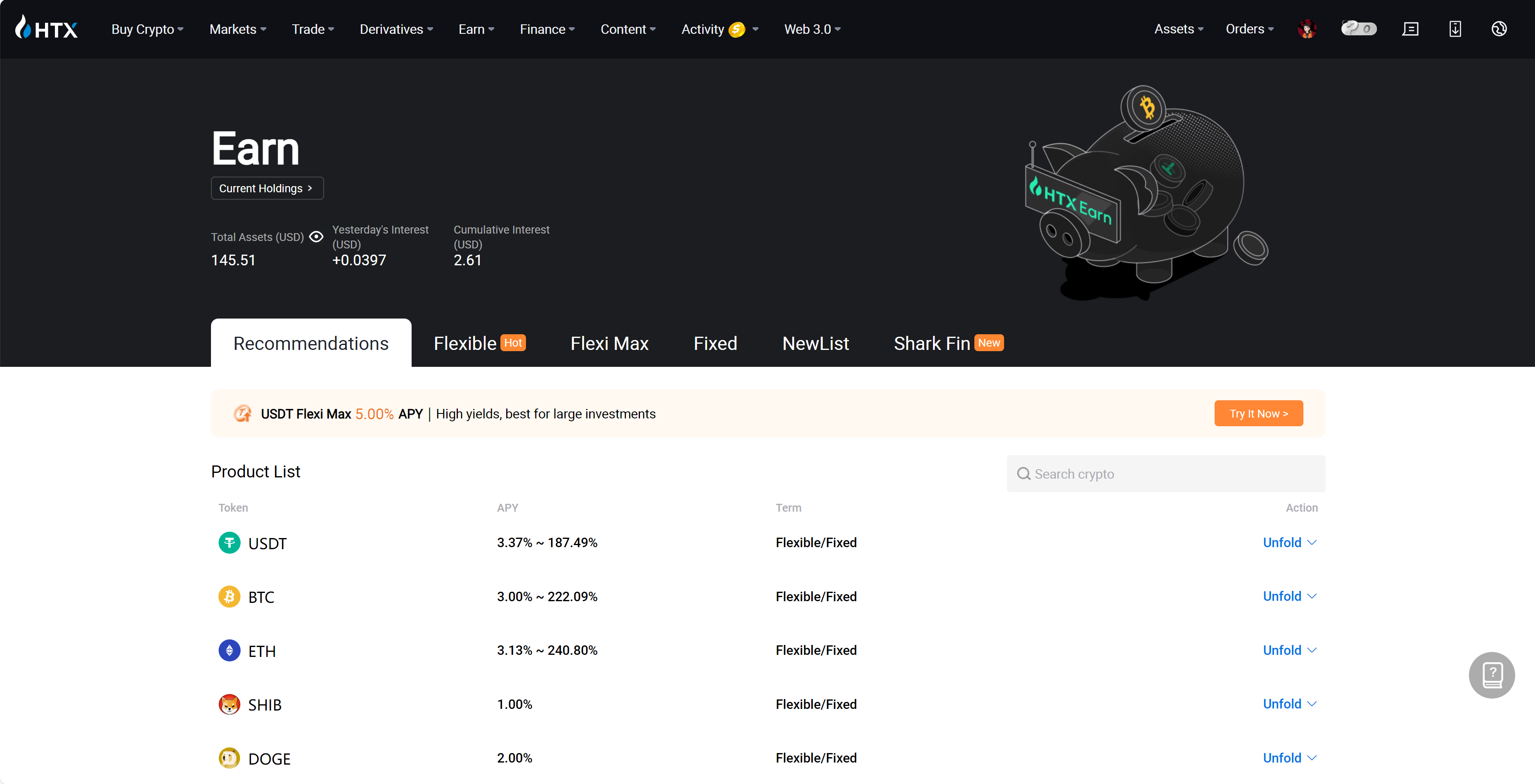Click the ETH token icon

[229, 651]
